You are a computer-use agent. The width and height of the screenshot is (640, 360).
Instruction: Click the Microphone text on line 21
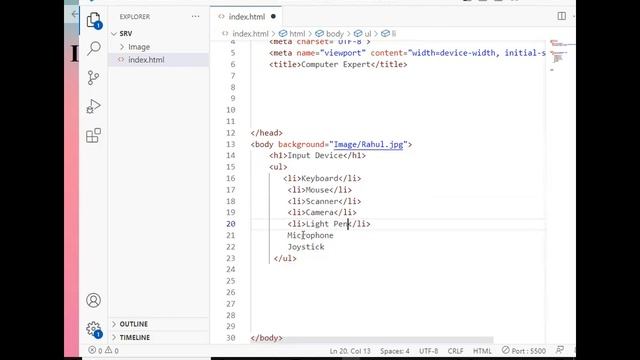[x=310, y=236]
